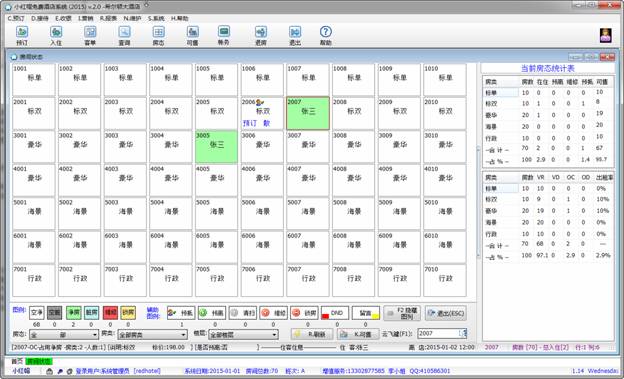The height and width of the screenshot is (379, 624).
Task: Open the C.预订 menu
Action: [16, 19]
